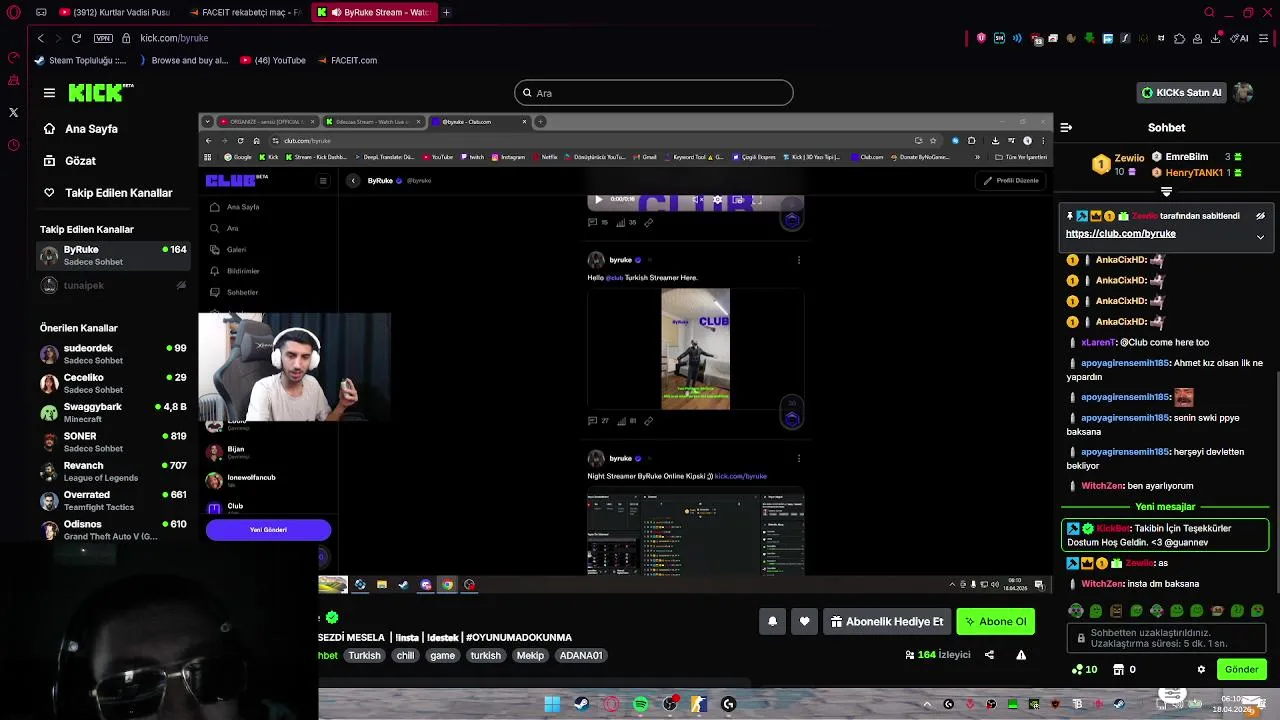Open browser AI assistant button
Image resolution: width=1280 pixels, height=720 pixels.
pos(1240,38)
